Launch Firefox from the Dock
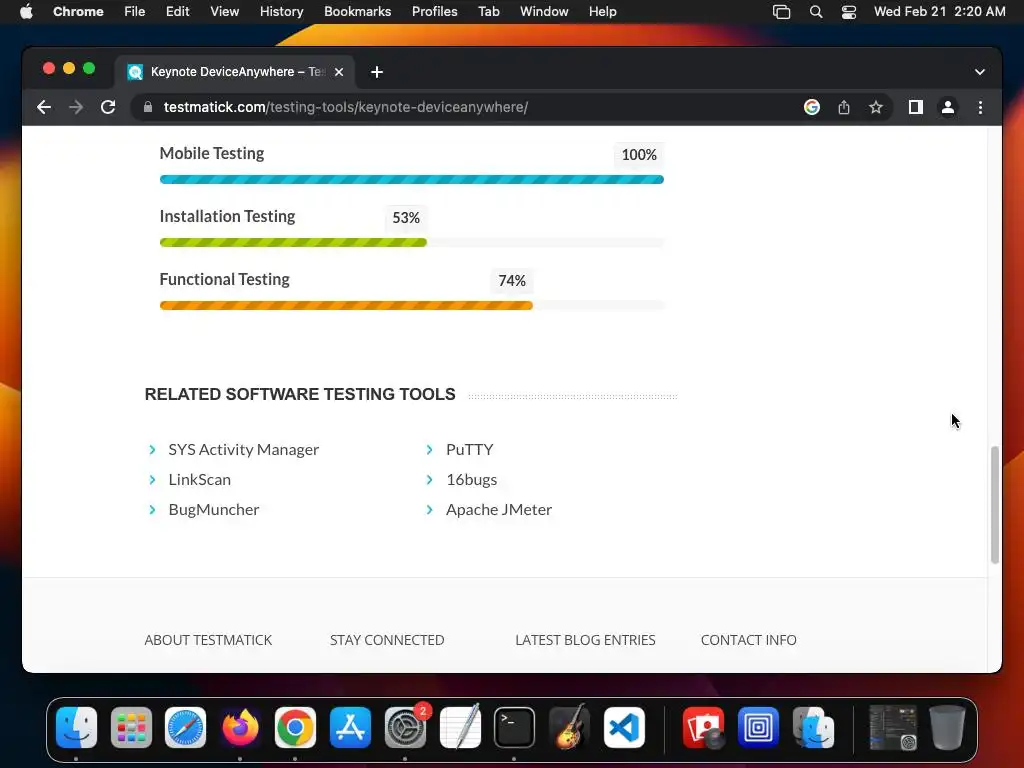This screenshot has width=1024, height=768. click(240, 728)
